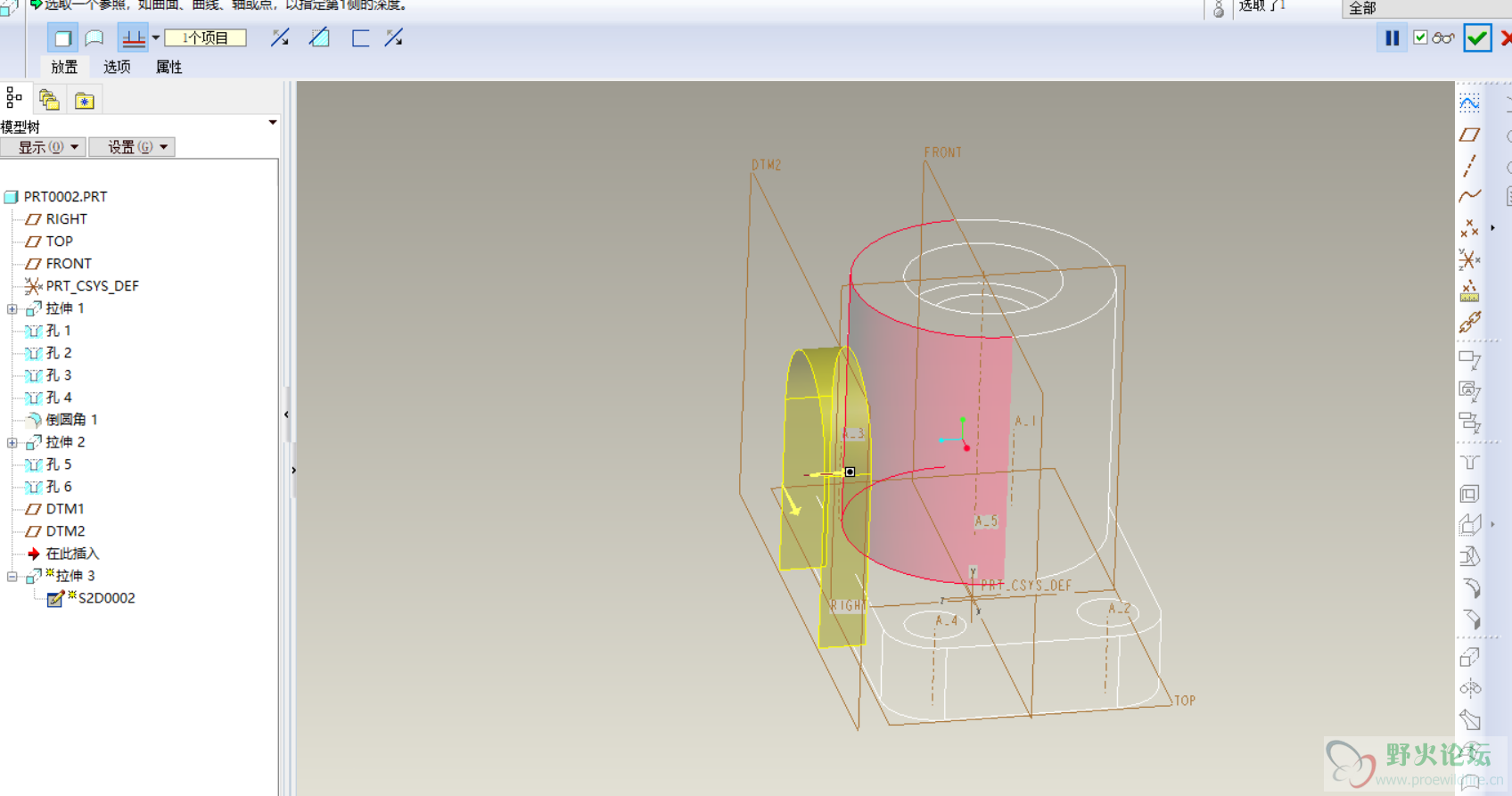Toggle the preview checkbox beside the glasses
Image resolution: width=1512 pixels, height=796 pixels.
1420,37
